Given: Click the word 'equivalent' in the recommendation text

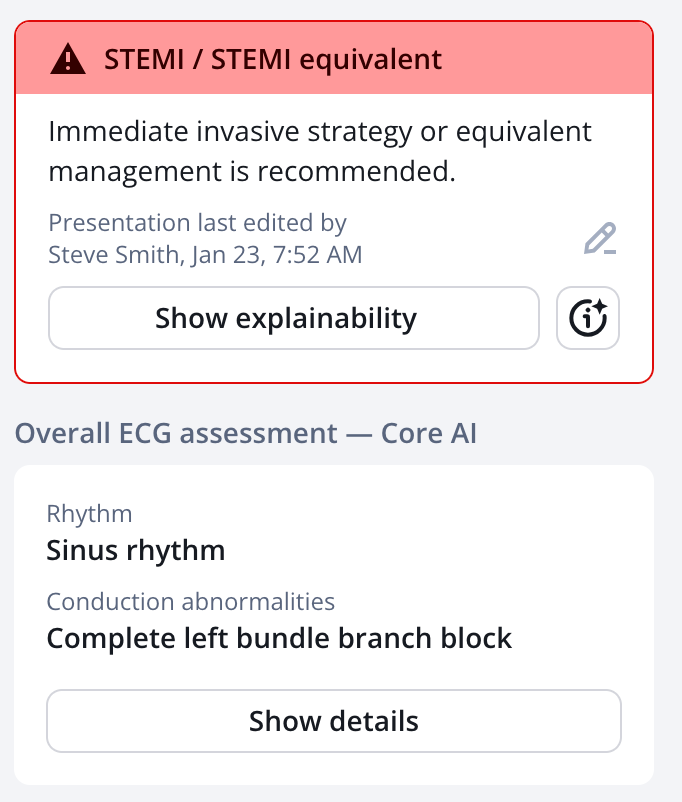Looking at the screenshot, I should point(523,133).
